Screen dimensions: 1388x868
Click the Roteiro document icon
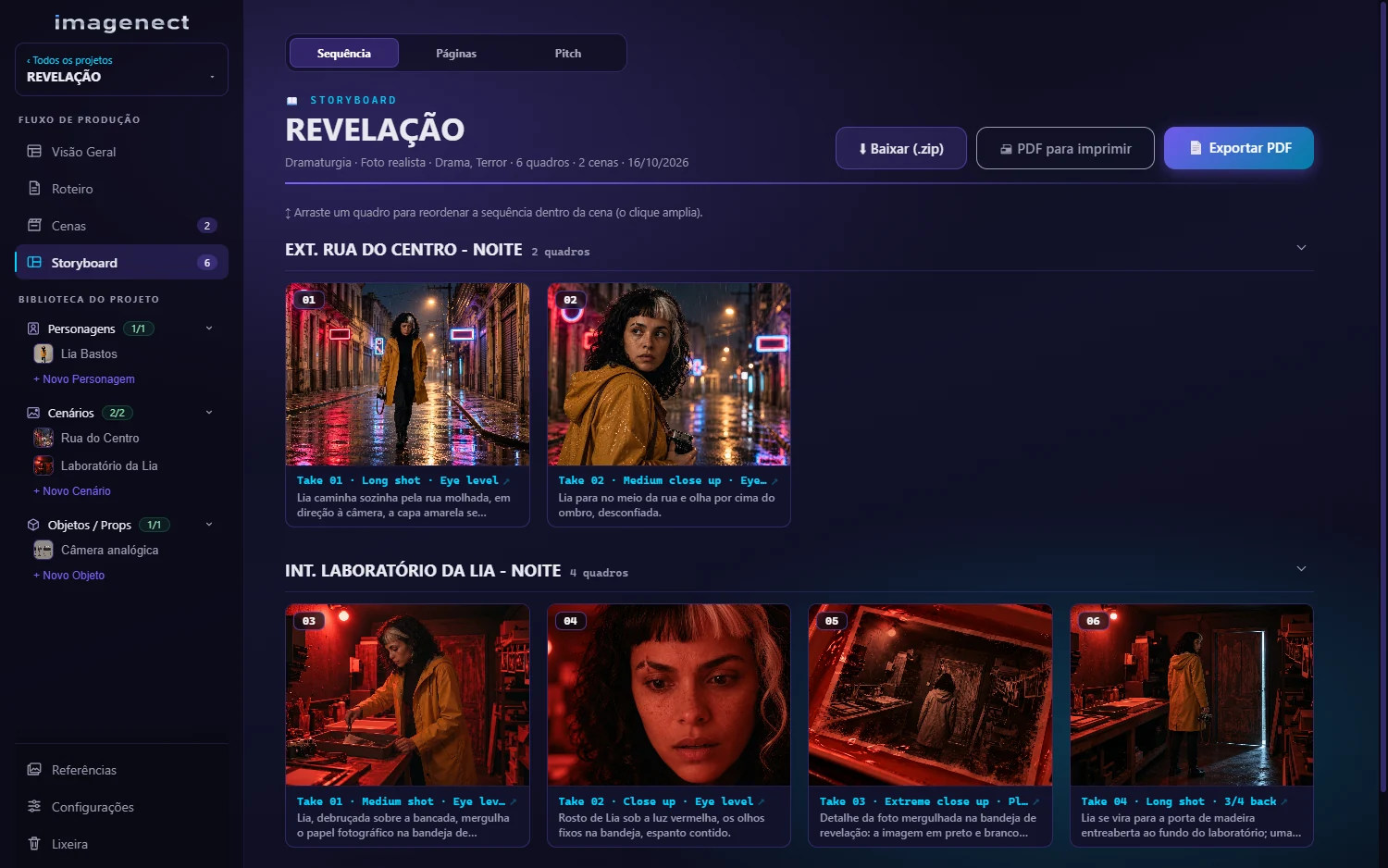[x=34, y=189]
